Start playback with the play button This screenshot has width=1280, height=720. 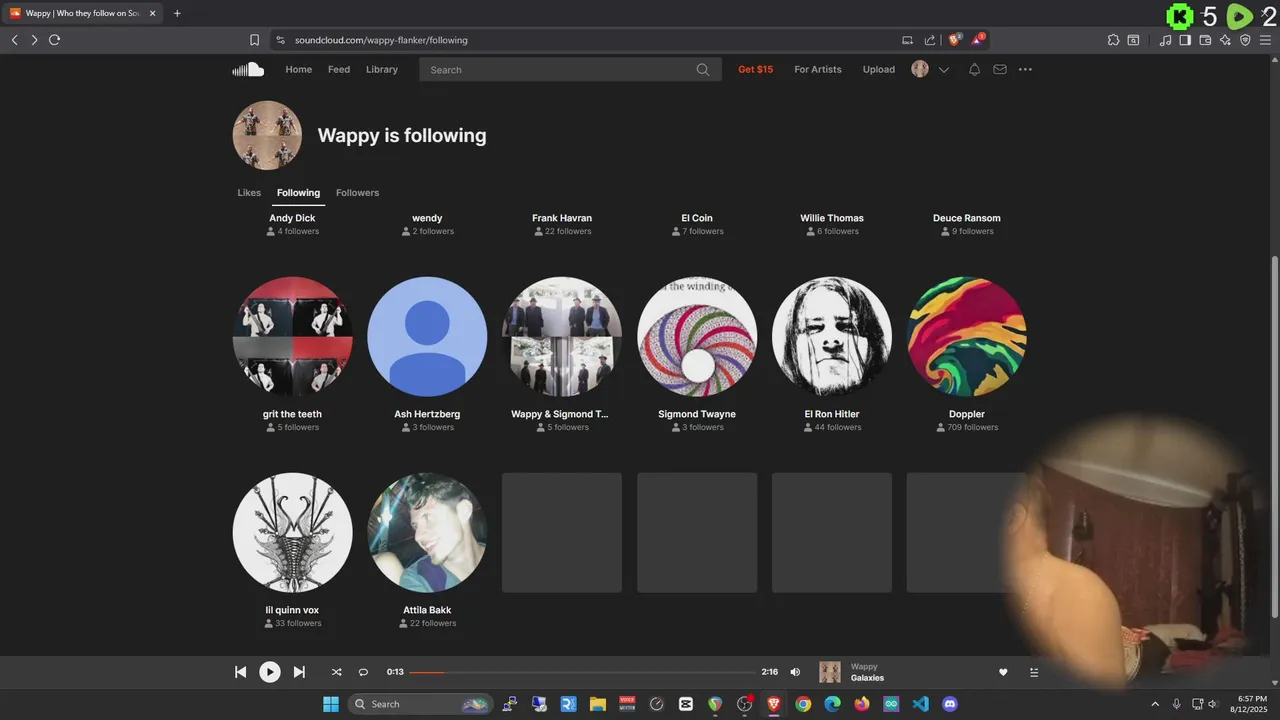click(270, 672)
